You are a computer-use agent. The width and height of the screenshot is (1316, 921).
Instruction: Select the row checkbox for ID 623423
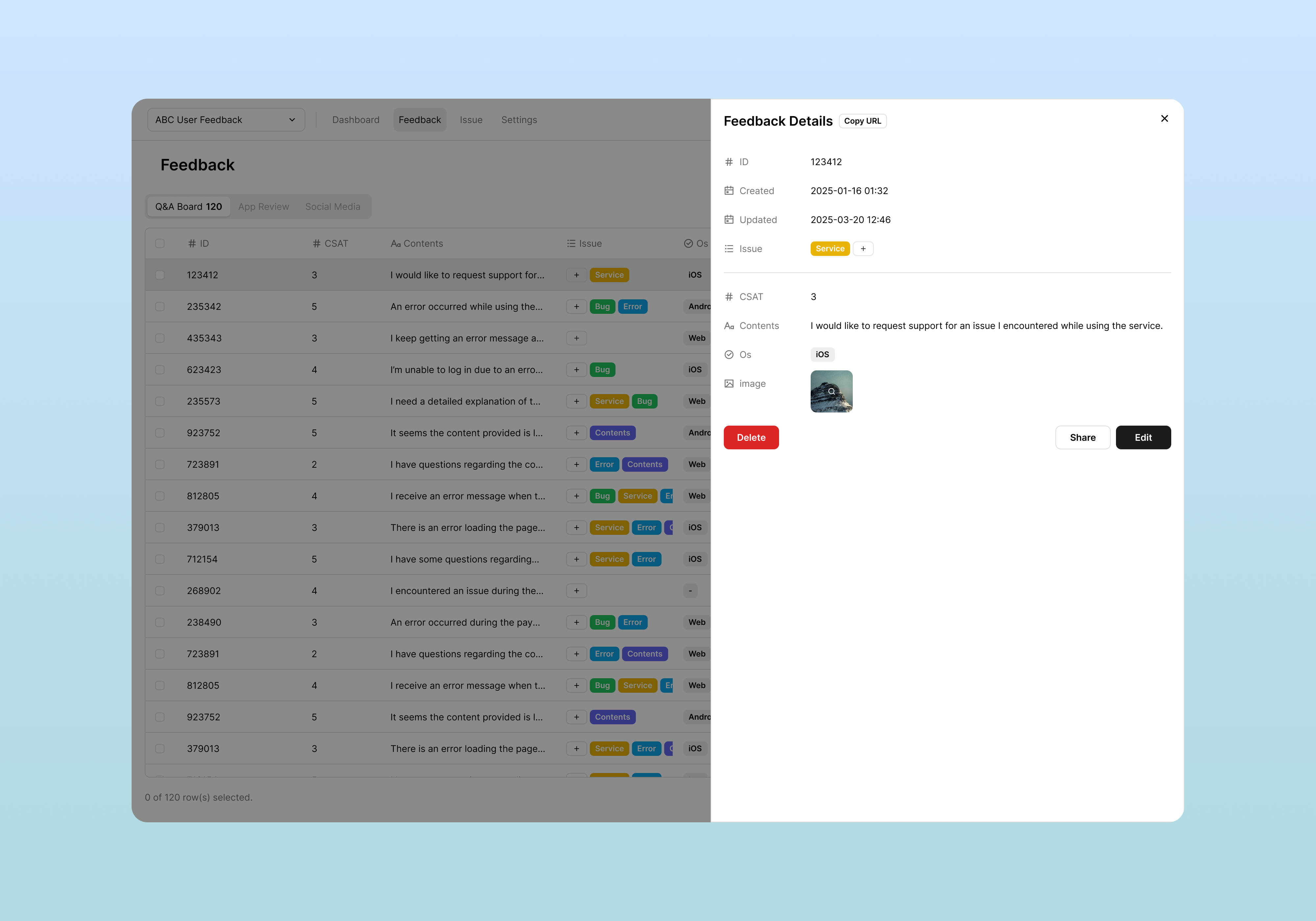[160, 370]
